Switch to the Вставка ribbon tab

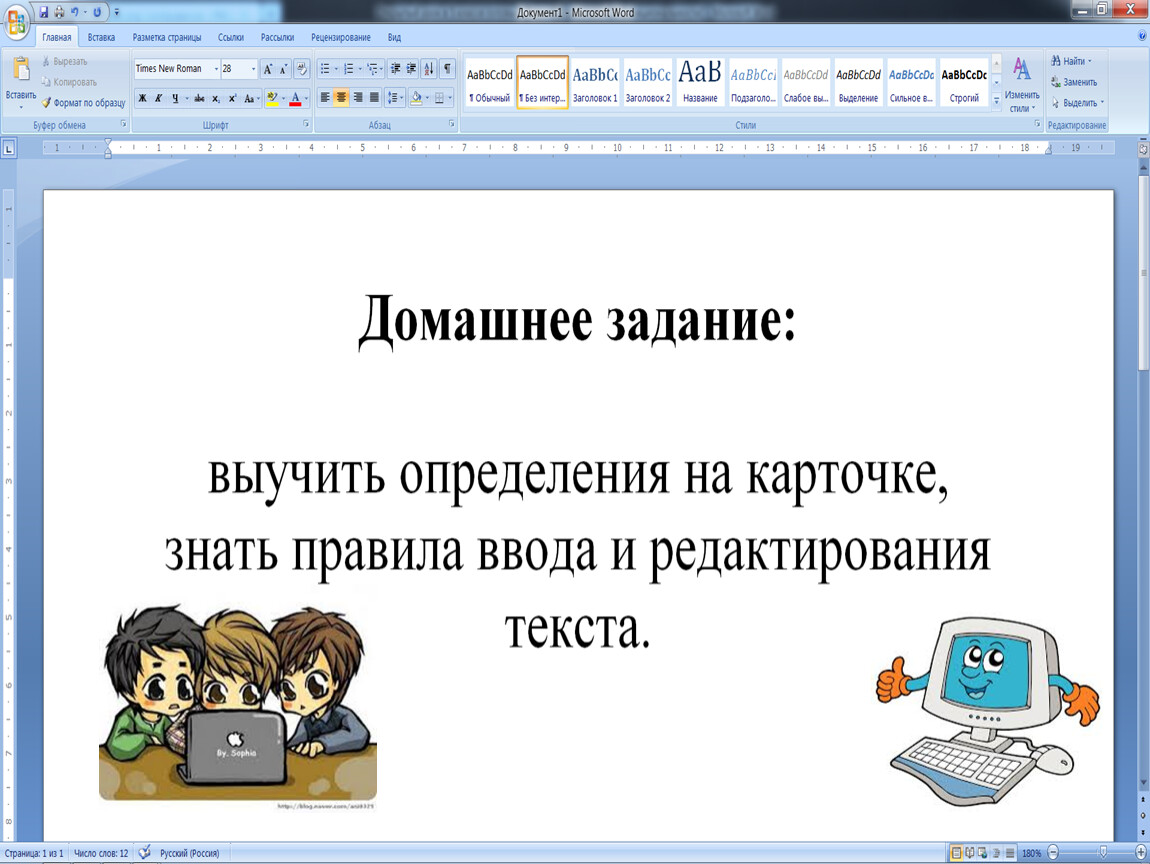pyautogui.click(x=101, y=37)
